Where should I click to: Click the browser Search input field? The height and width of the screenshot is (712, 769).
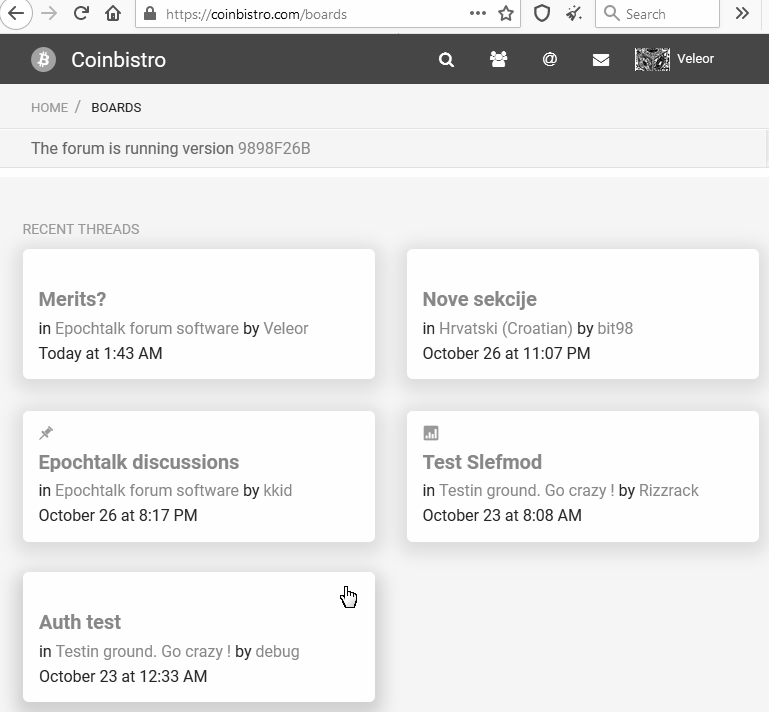point(657,14)
